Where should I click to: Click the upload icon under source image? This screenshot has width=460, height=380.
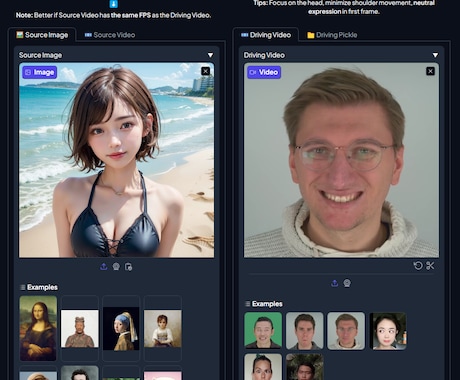click(104, 267)
